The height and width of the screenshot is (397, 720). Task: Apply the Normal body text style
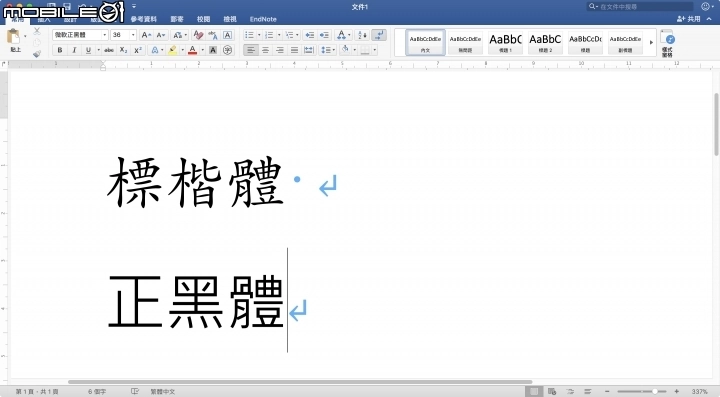(x=425, y=43)
